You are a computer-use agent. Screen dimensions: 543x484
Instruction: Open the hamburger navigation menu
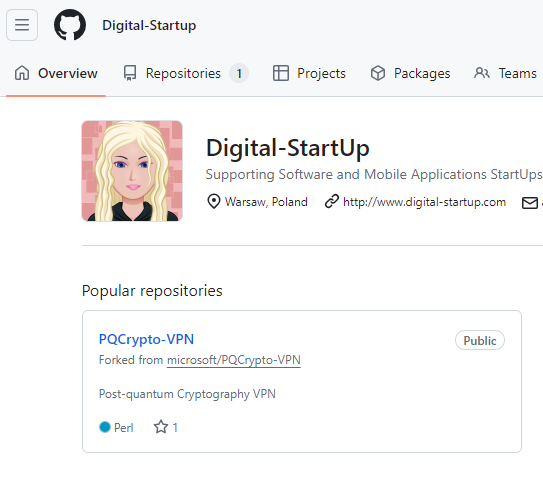[x=22, y=25]
